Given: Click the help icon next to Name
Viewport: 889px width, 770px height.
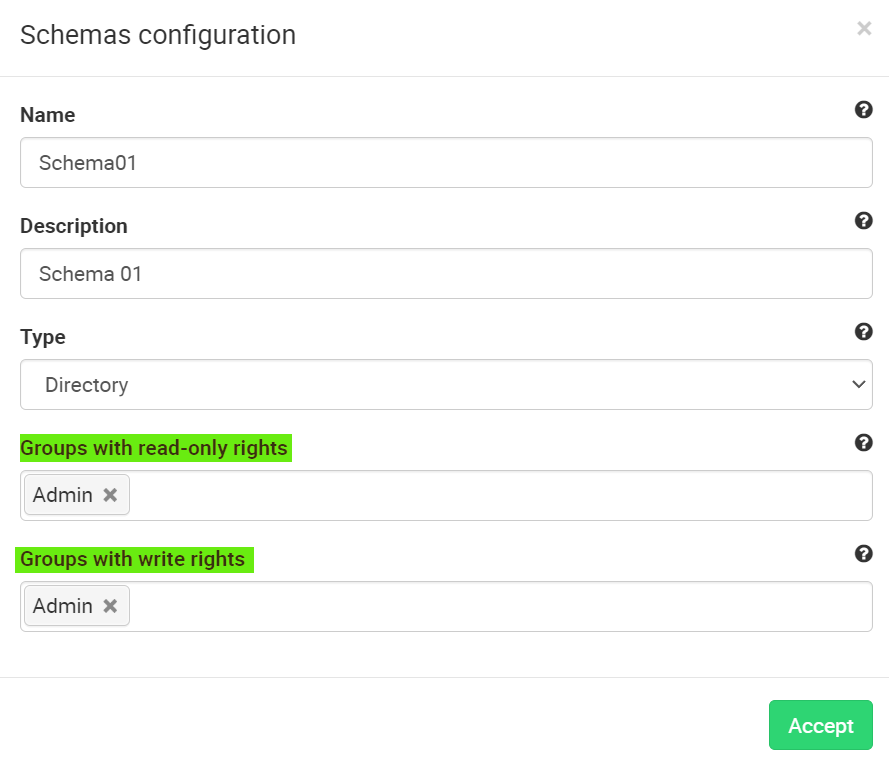Looking at the screenshot, I should [864, 110].
